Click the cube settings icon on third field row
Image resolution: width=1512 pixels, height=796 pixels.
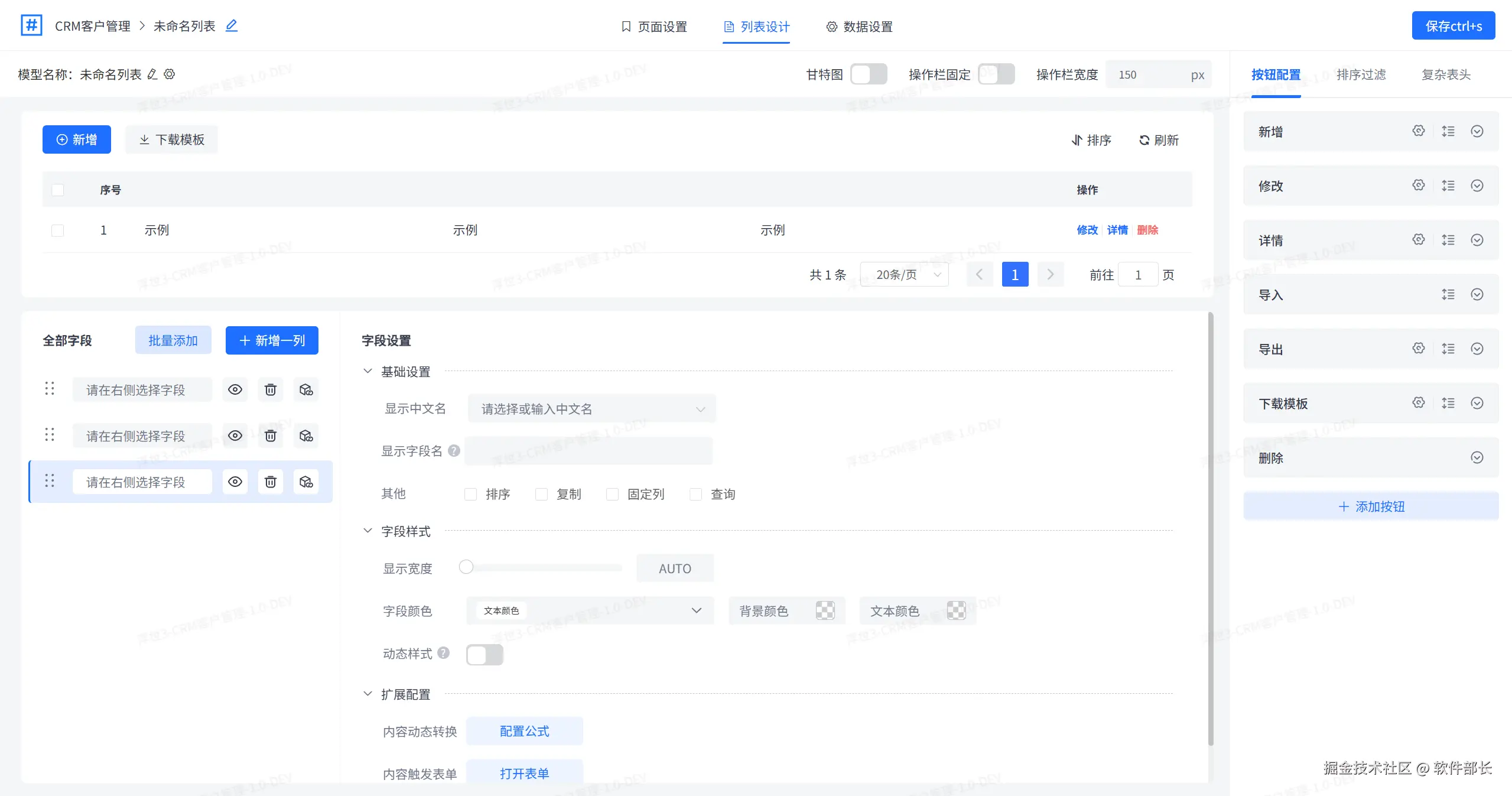[306, 482]
